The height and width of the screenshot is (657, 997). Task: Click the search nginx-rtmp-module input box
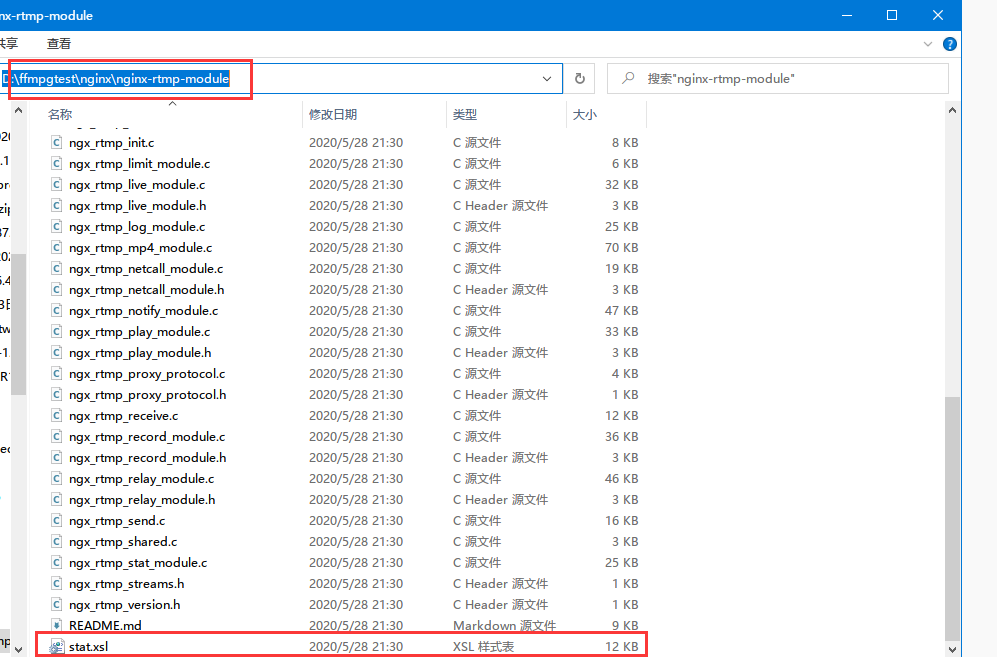tap(778, 78)
